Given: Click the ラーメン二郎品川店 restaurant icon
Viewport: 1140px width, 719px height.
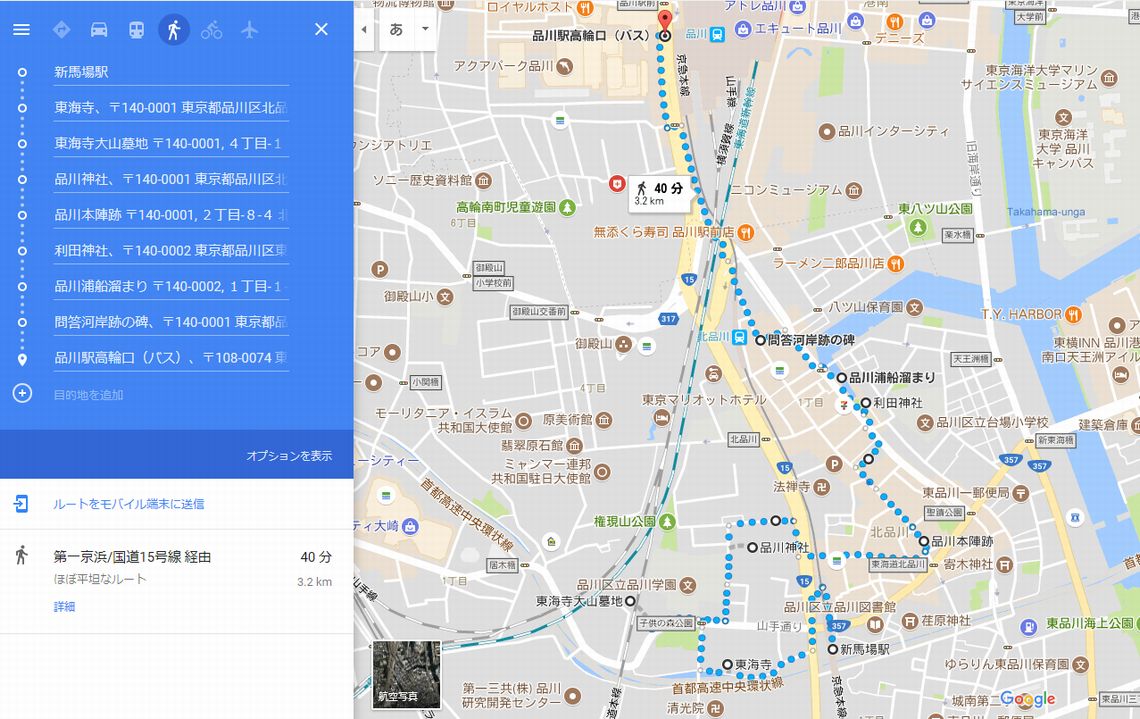Looking at the screenshot, I should (896, 263).
